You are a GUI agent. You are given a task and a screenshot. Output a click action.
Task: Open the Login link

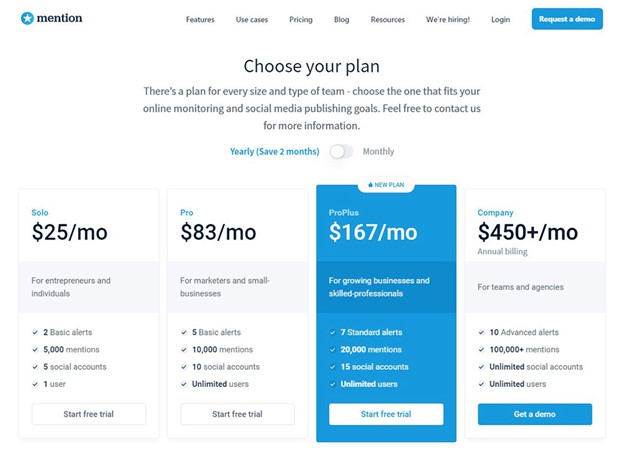pos(500,20)
